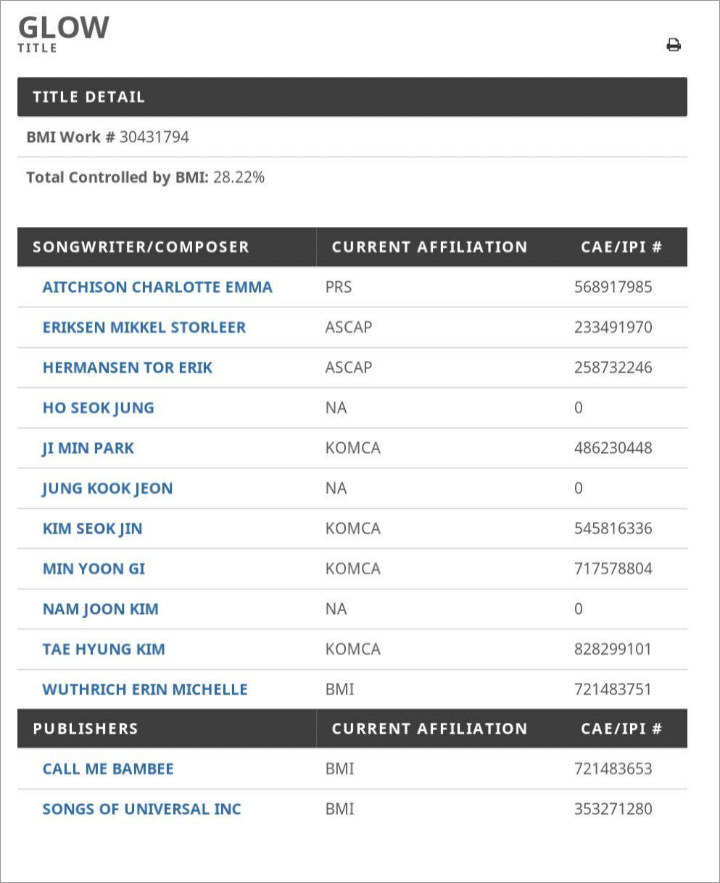Open MIN YOON GI link
This screenshot has width=720, height=883.
(94, 569)
